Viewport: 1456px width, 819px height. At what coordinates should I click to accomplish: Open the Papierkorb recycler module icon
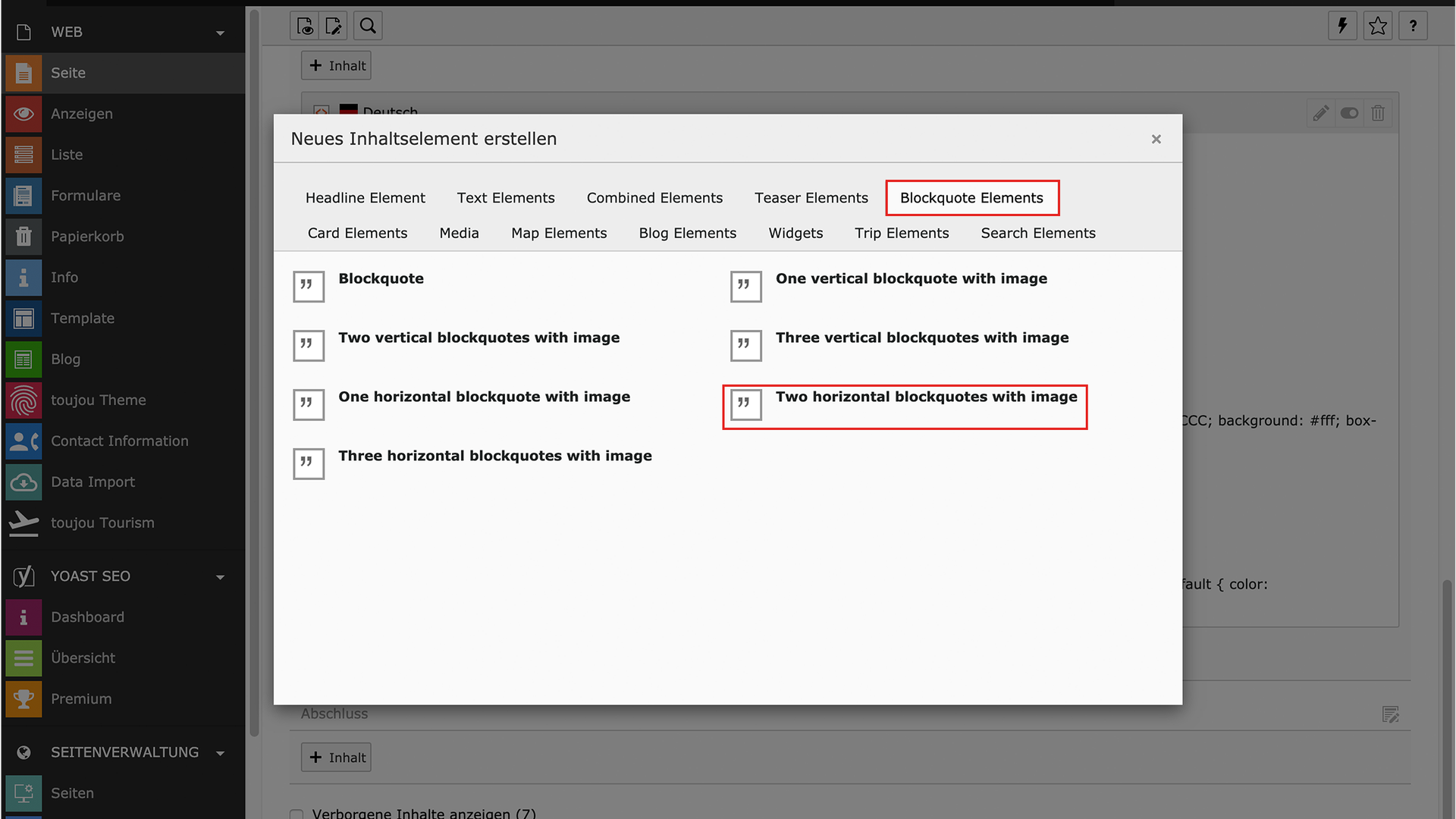point(24,237)
